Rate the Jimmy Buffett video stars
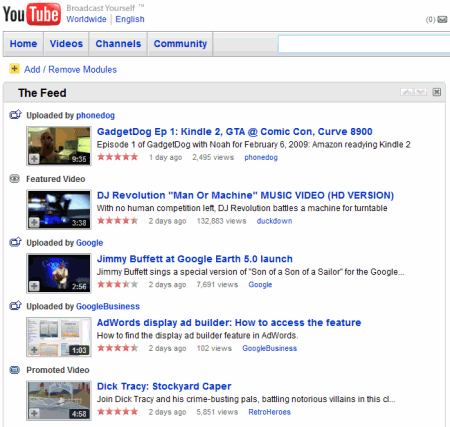This screenshot has height=427, width=450. pos(117,284)
